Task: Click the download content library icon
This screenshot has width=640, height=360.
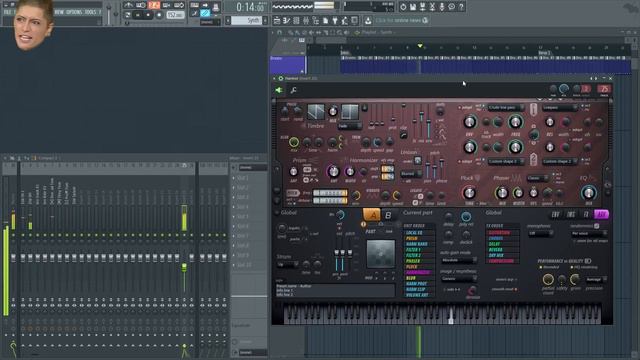Action: 368,20
